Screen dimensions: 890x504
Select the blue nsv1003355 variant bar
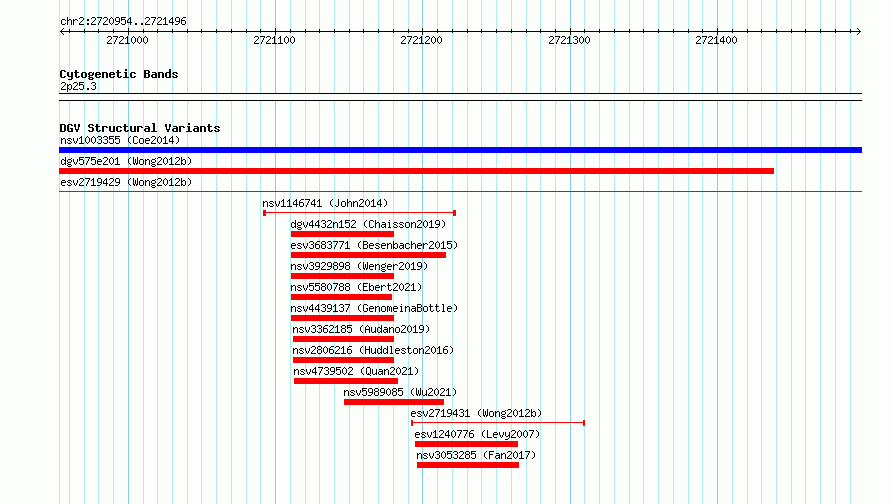point(460,150)
